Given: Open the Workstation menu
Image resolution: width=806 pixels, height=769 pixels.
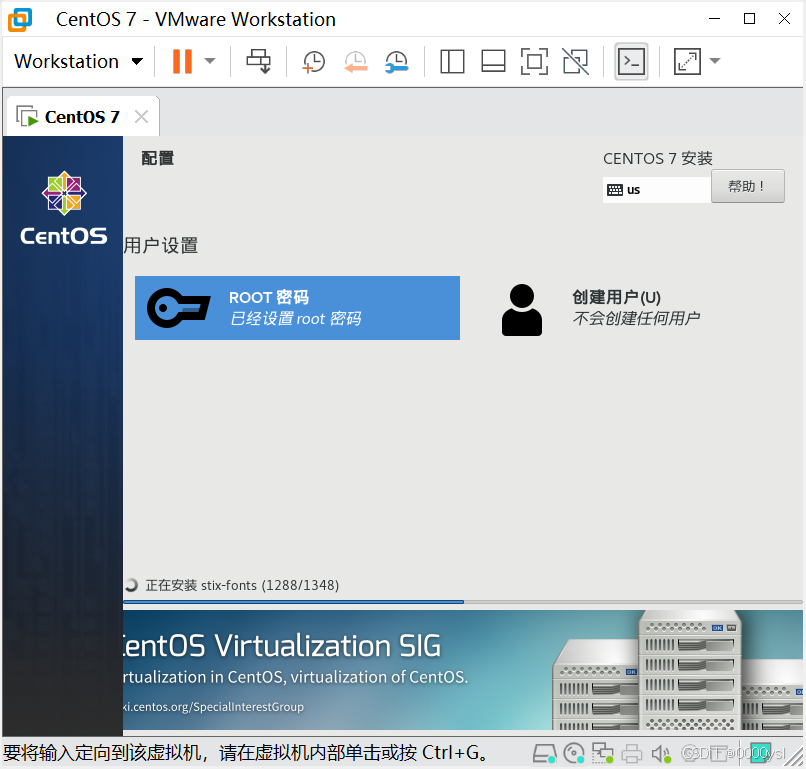Looking at the screenshot, I should pos(78,61).
